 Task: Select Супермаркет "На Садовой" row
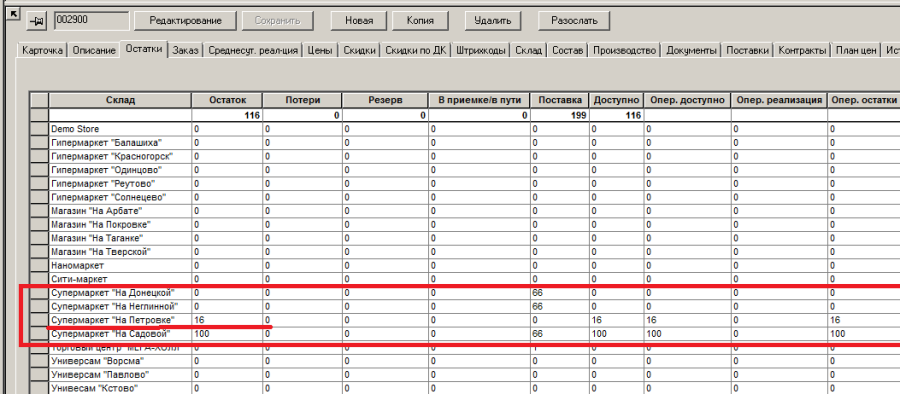coord(465,334)
